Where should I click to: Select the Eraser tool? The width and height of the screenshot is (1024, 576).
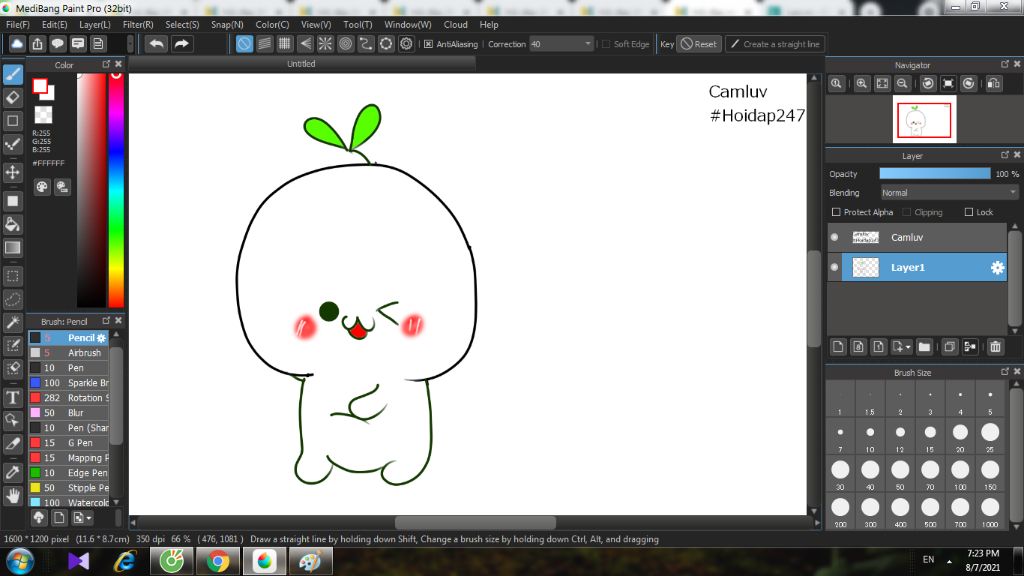(12, 98)
